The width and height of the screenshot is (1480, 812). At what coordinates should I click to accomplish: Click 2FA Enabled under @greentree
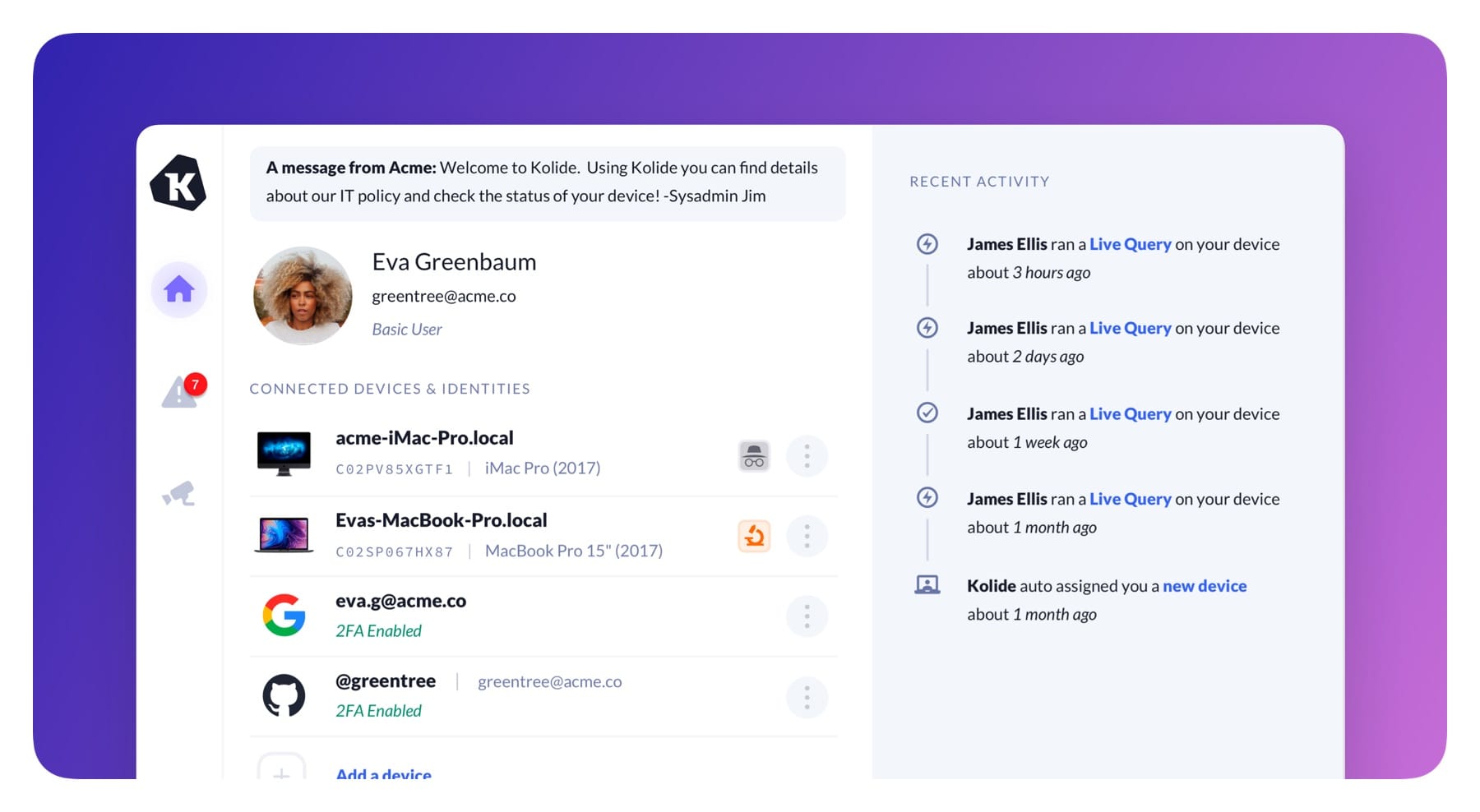point(378,711)
